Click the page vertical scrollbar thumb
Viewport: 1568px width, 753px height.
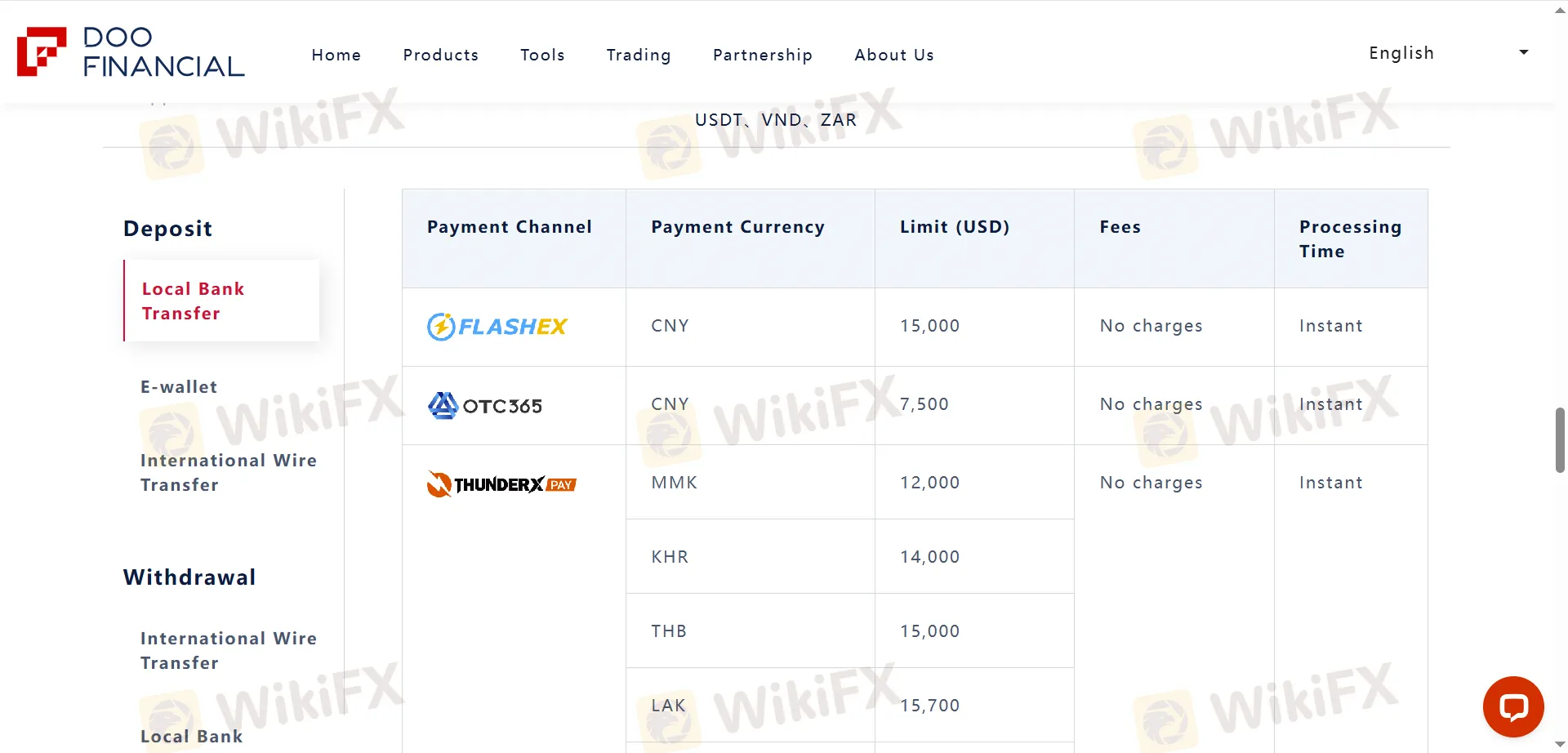click(x=1560, y=439)
